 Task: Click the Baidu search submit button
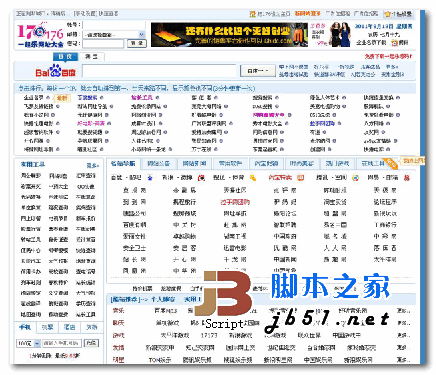(x=258, y=71)
